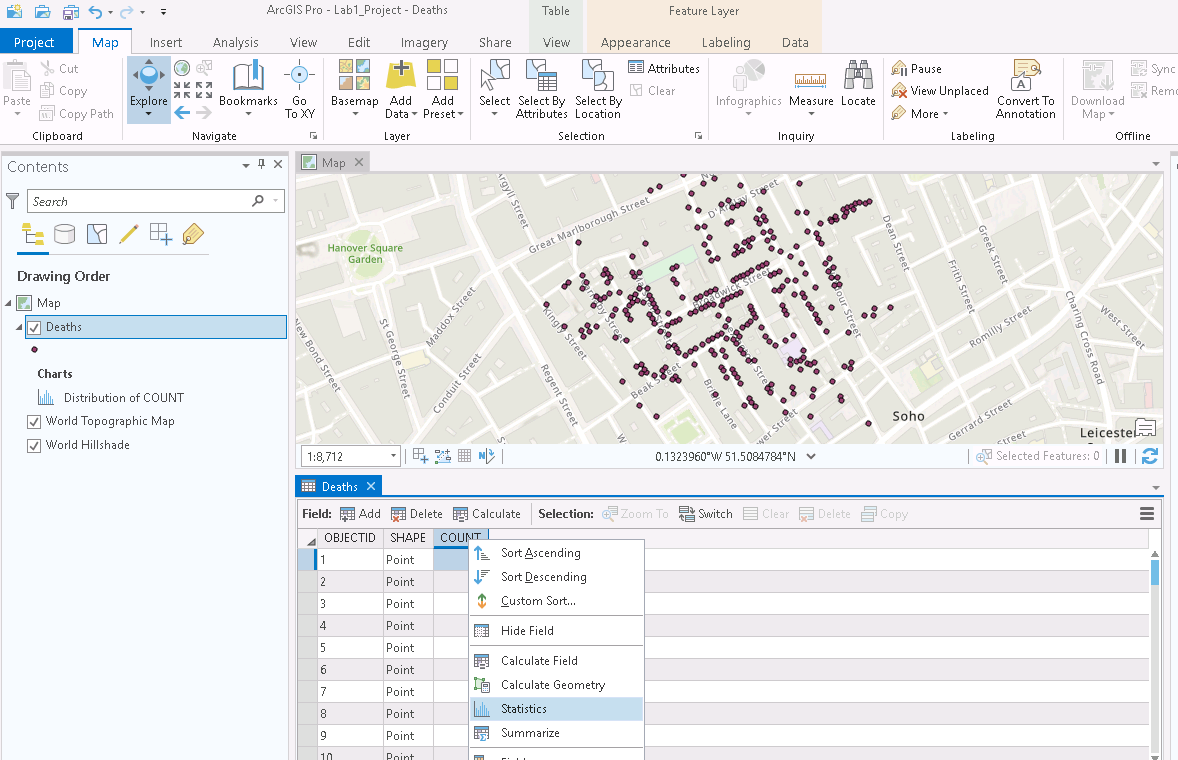Click the Add field button
The height and width of the screenshot is (760, 1178).
tap(359, 513)
